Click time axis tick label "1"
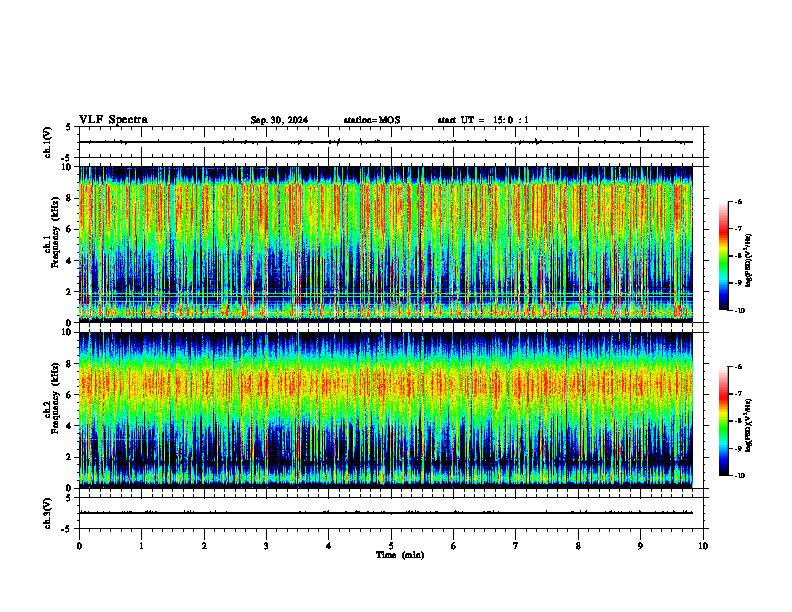This screenshot has width=792, height=612. pyautogui.click(x=142, y=546)
